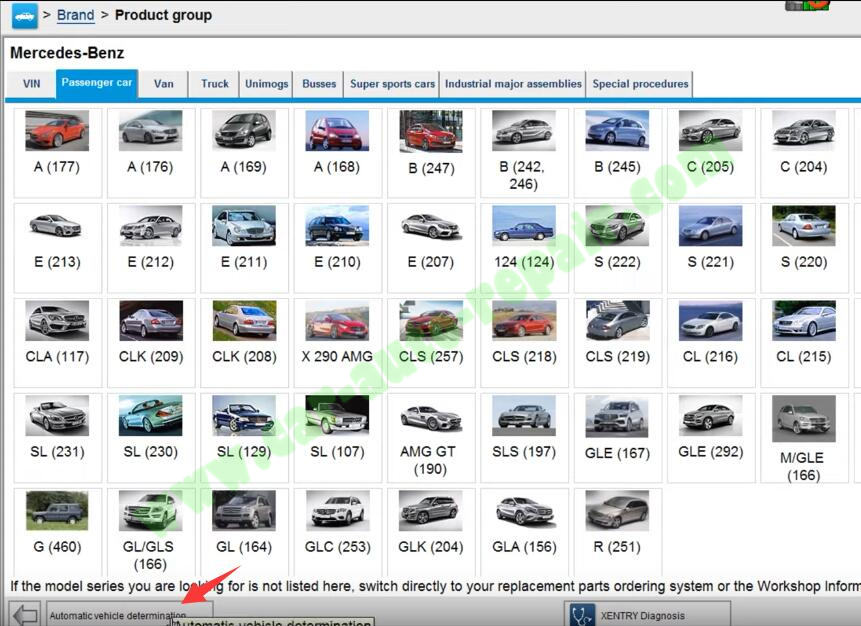Open the Unimogs tab
861x626 pixels.
click(x=267, y=84)
